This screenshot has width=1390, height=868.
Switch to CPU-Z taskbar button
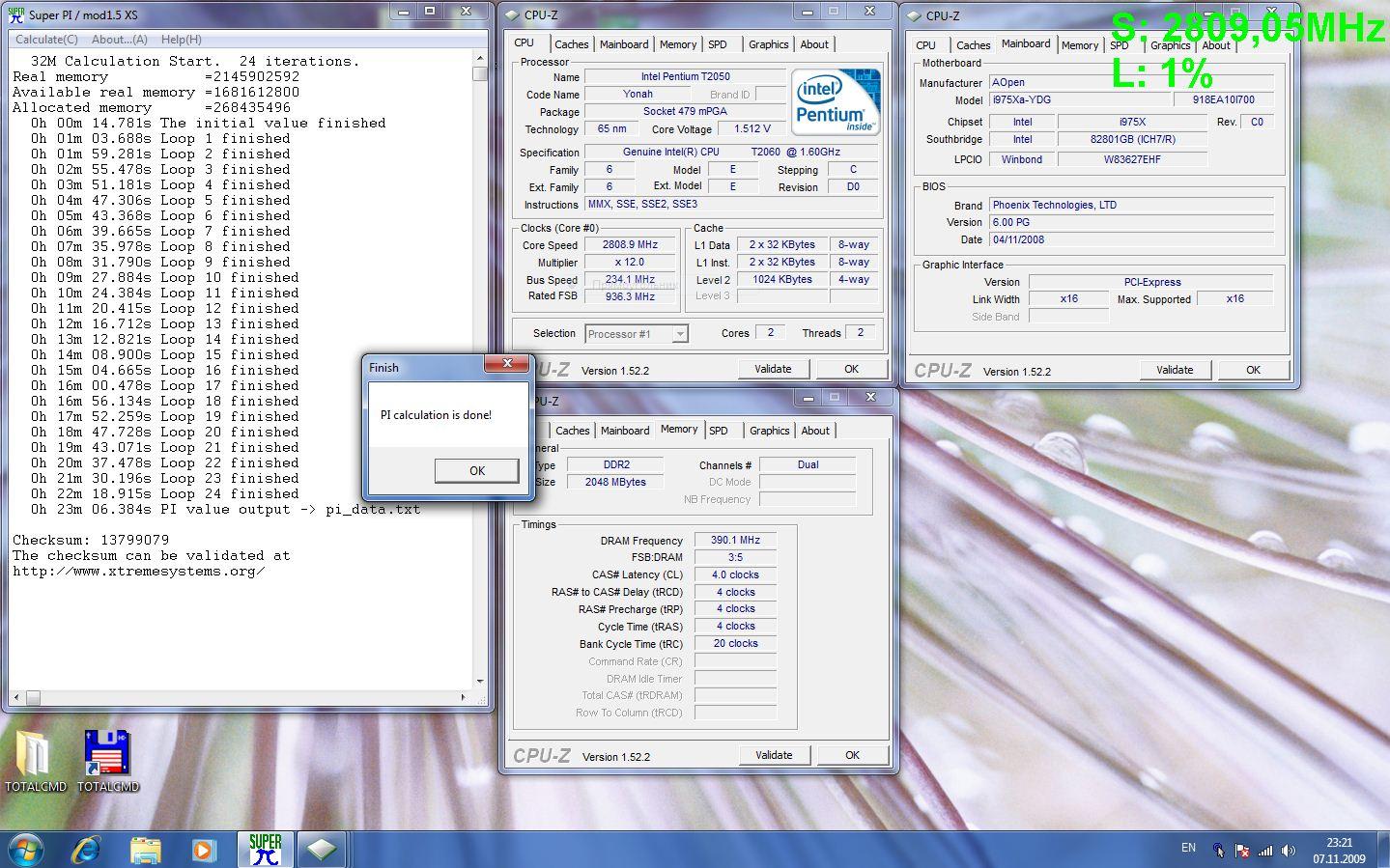(x=321, y=850)
